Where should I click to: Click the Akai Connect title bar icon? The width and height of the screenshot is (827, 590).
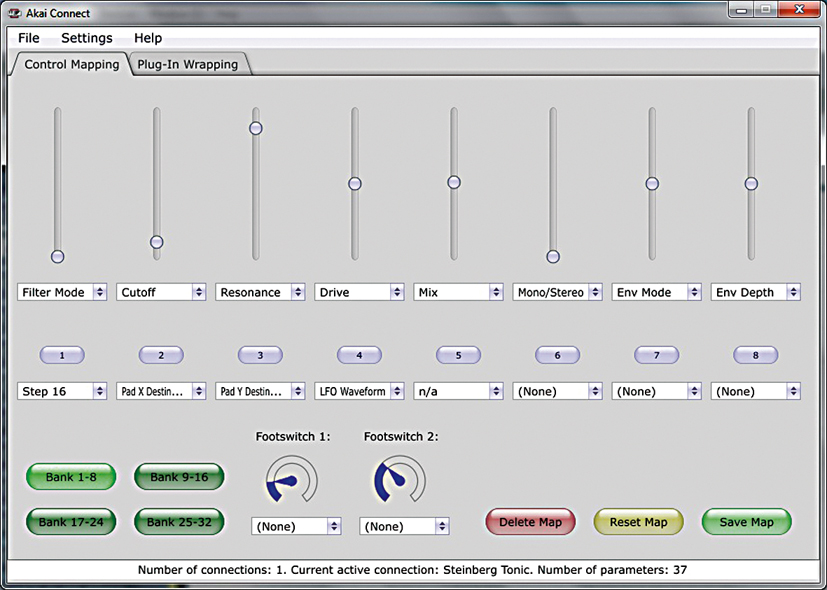pos(14,13)
